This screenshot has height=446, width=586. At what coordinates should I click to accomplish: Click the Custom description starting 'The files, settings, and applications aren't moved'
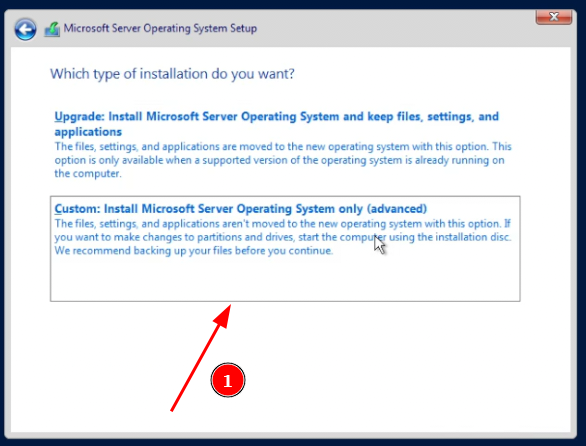[x=283, y=237]
